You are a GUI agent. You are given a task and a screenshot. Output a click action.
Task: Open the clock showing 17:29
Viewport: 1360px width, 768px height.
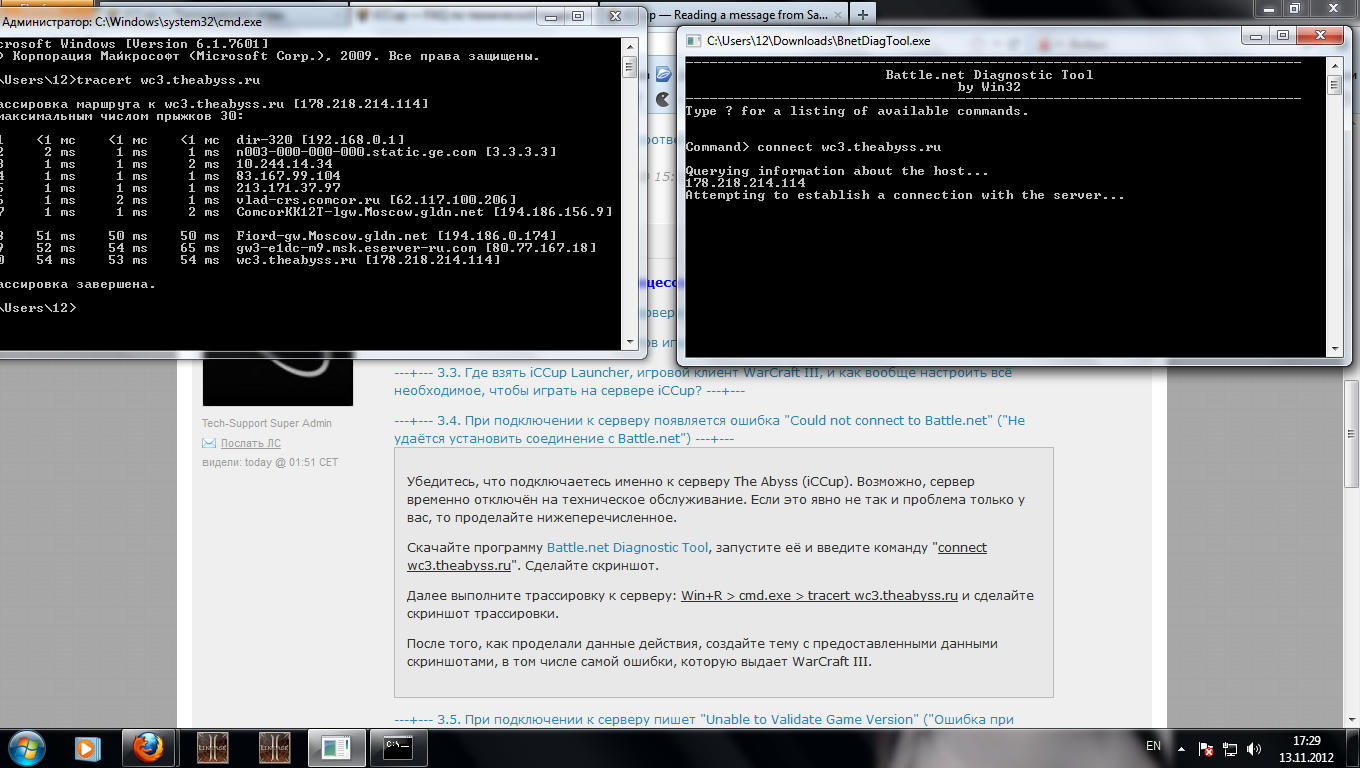pyautogui.click(x=1307, y=748)
